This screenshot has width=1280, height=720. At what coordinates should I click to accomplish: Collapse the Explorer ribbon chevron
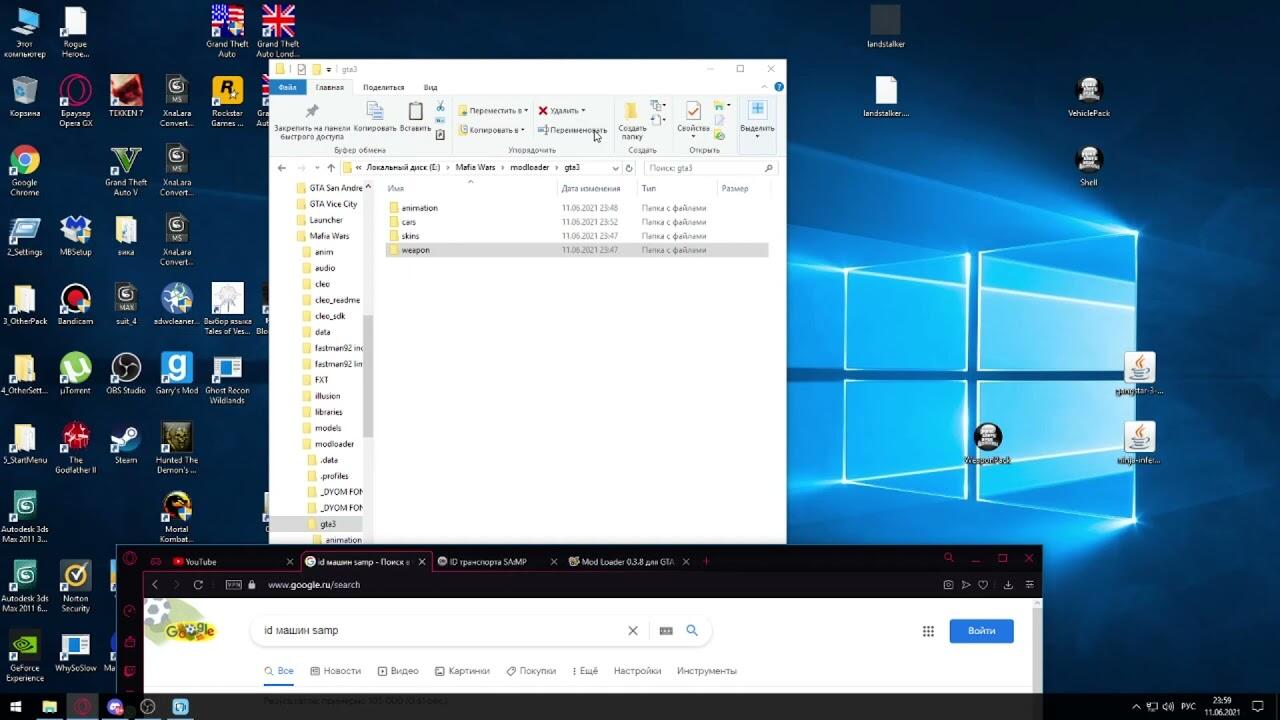coord(766,87)
